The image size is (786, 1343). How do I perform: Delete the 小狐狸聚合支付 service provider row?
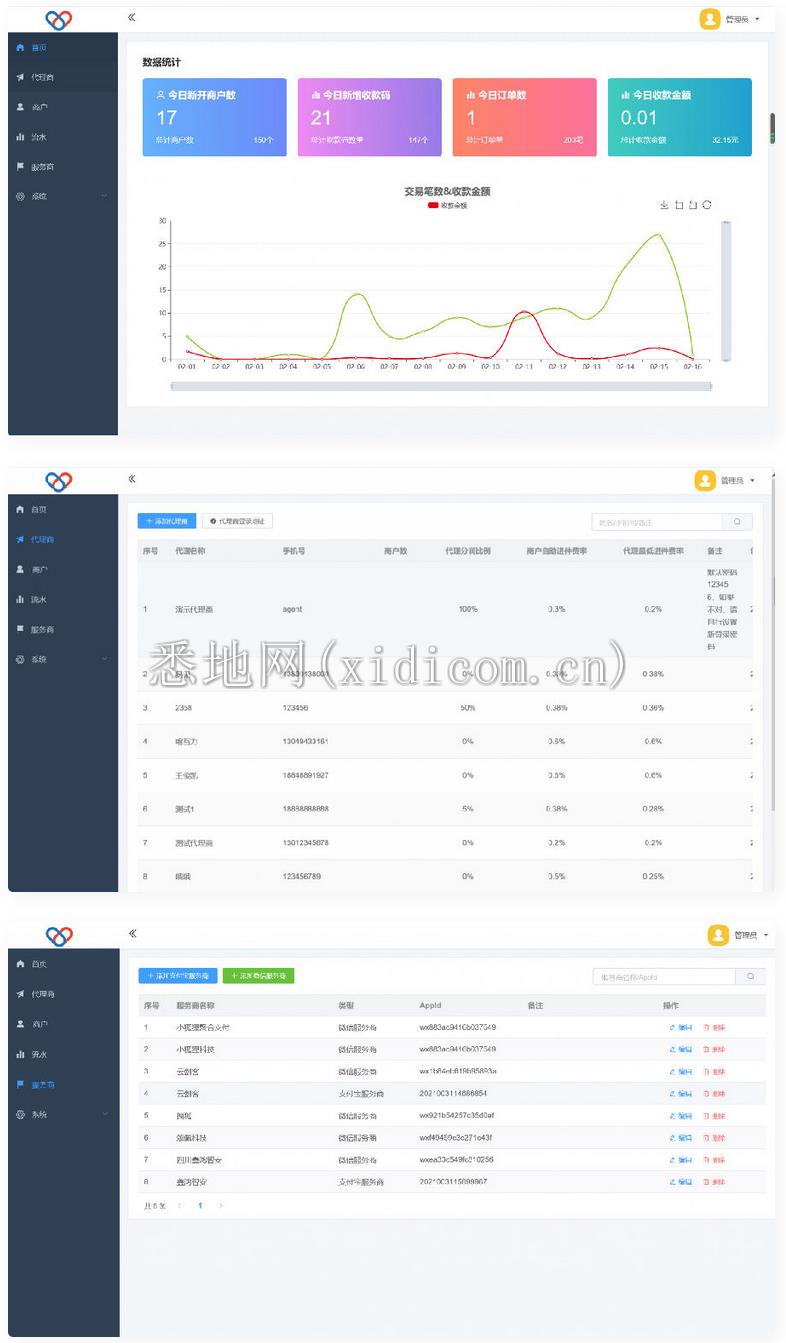coord(715,1028)
